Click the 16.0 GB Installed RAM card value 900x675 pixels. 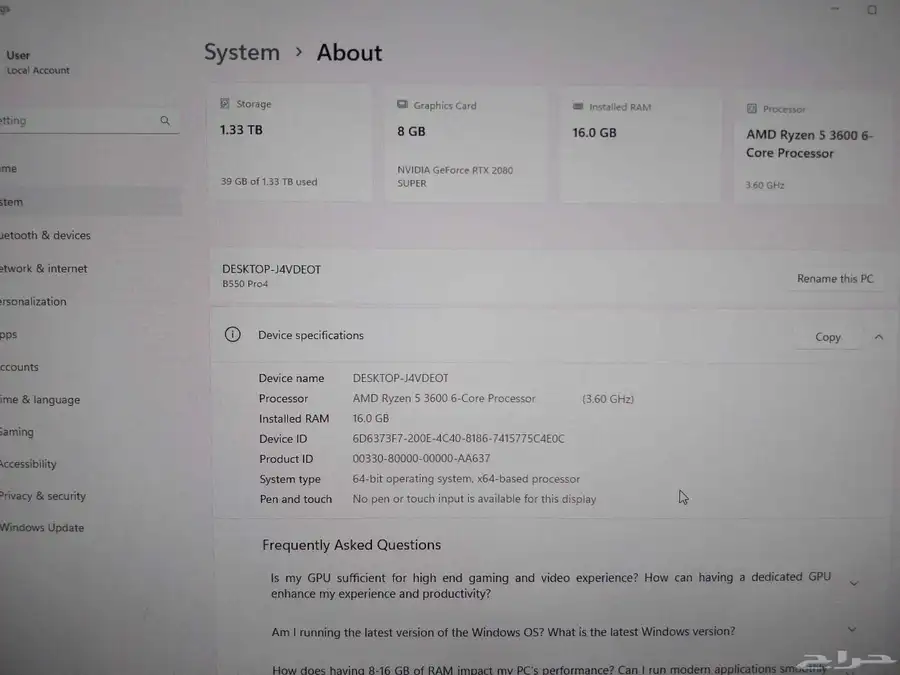(x=594, y=133)
